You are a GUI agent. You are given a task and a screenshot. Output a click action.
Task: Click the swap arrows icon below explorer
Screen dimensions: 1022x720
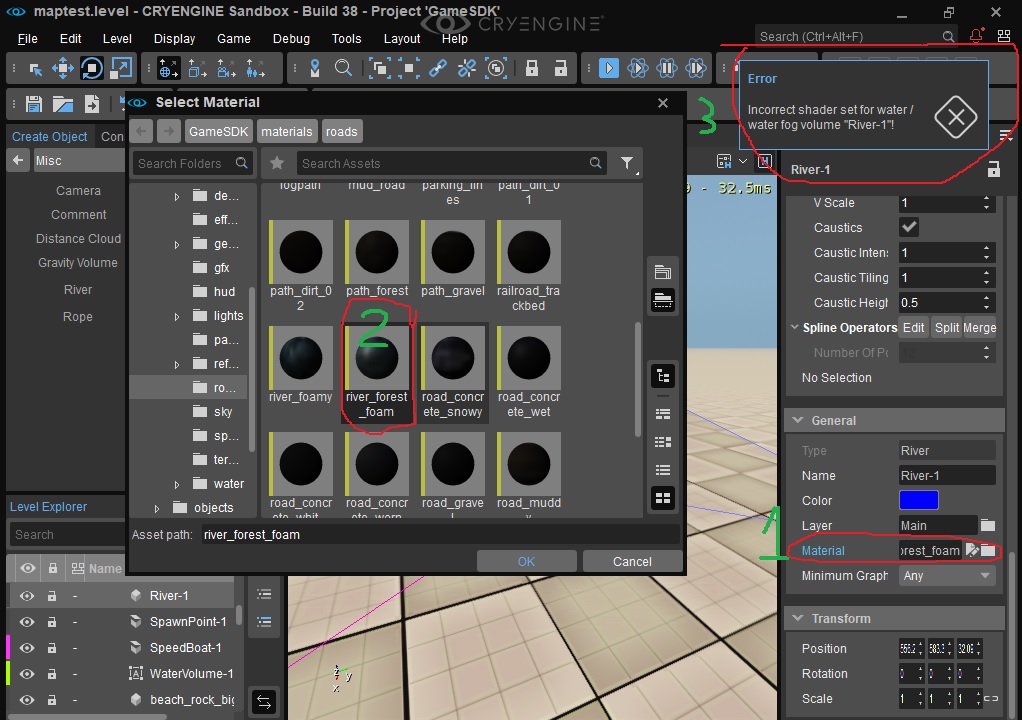coord(264,702)
